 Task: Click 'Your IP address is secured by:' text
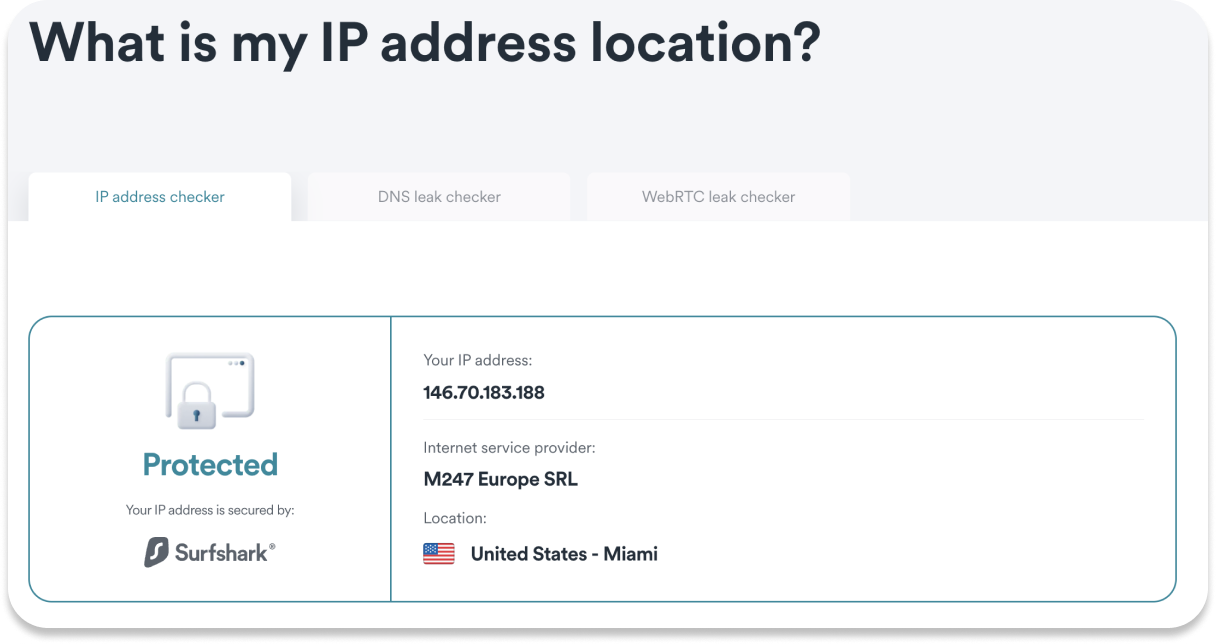coord(210,510)
